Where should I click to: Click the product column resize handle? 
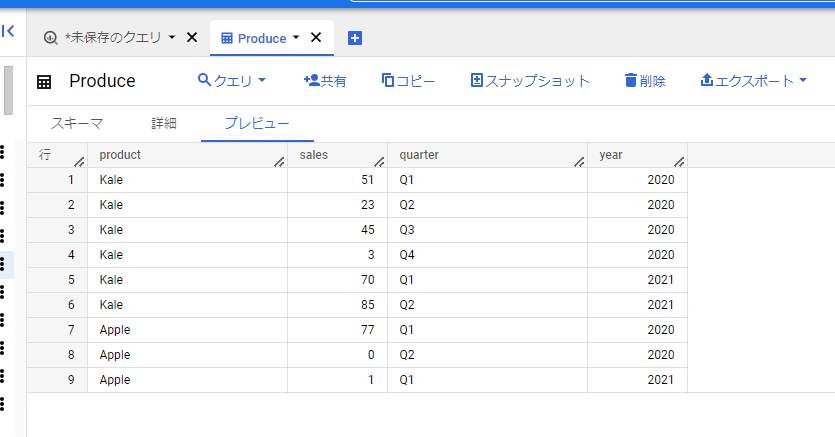(x=279, y=160)
